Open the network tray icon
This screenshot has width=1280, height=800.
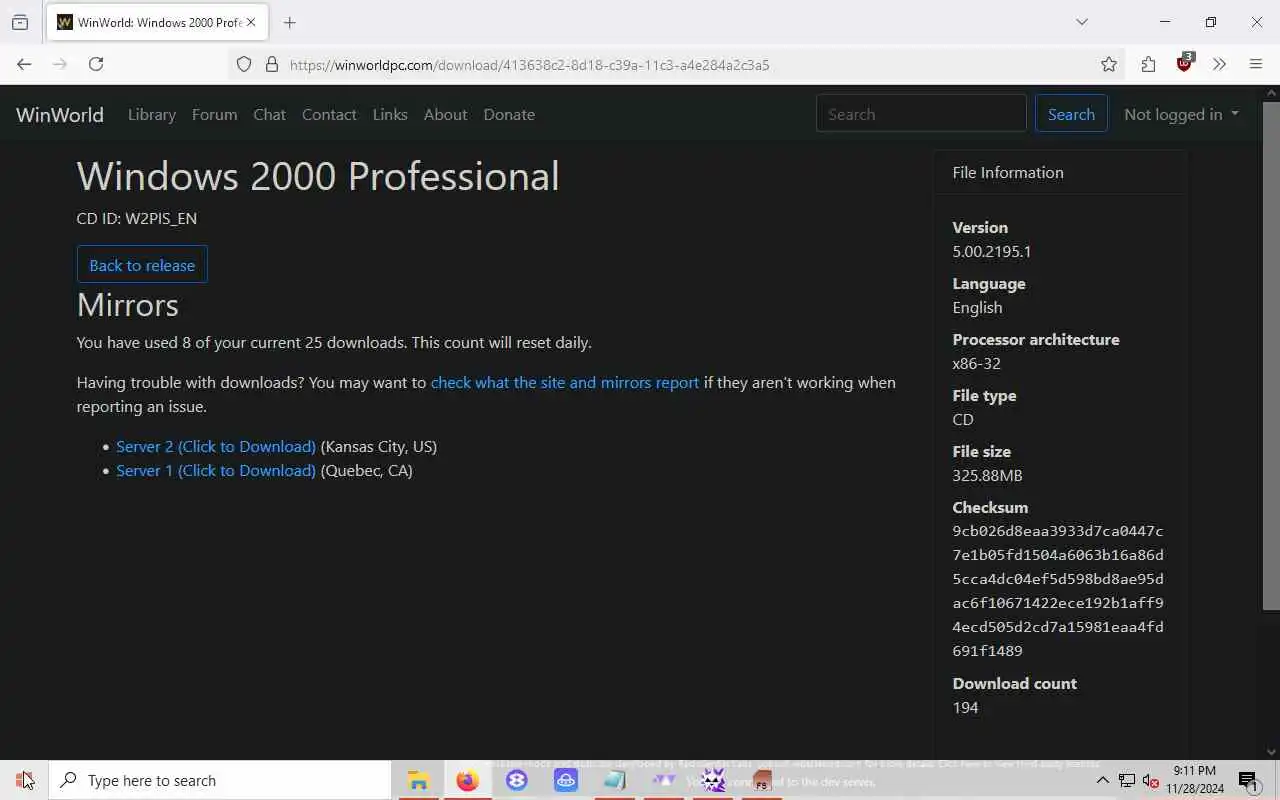(x=1127, y=780)
